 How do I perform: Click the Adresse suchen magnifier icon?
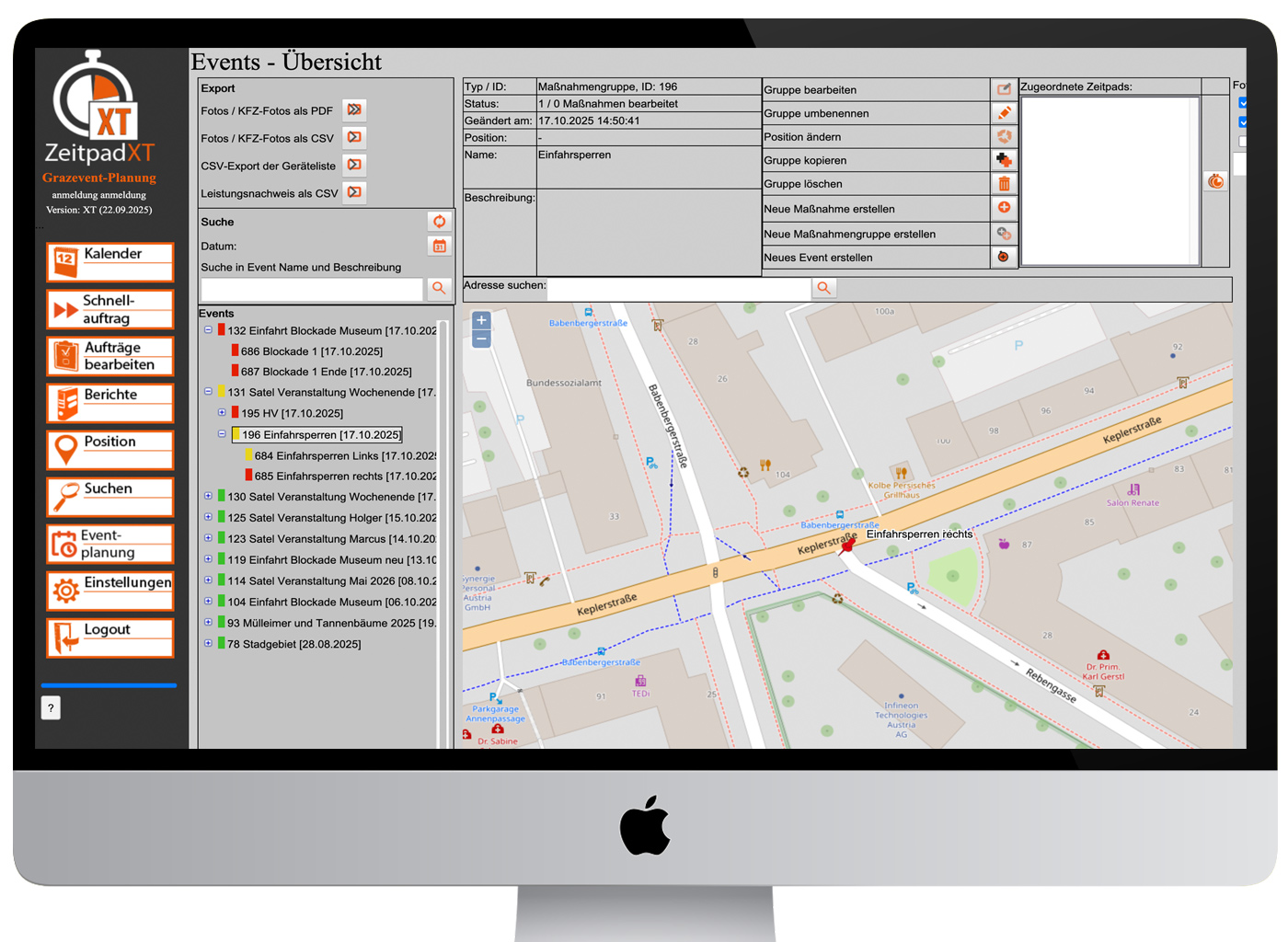pyautogui.click(x=823, y=288)
